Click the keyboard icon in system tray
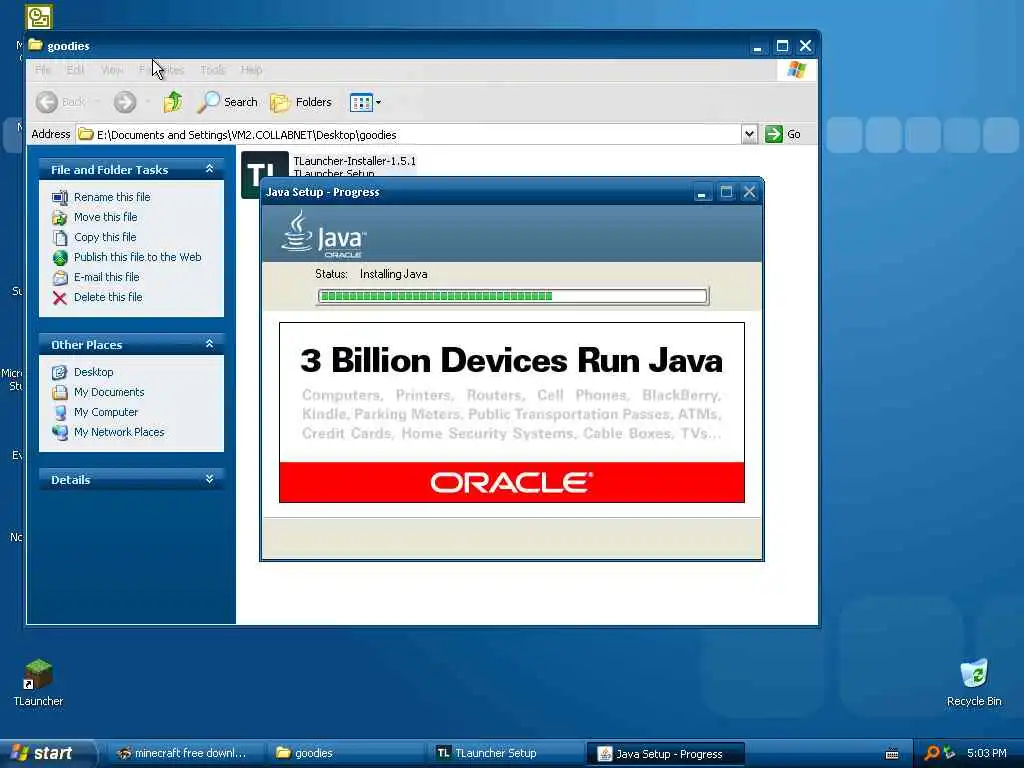This screenshot has height=768, width=1024. tap(892, 754)
